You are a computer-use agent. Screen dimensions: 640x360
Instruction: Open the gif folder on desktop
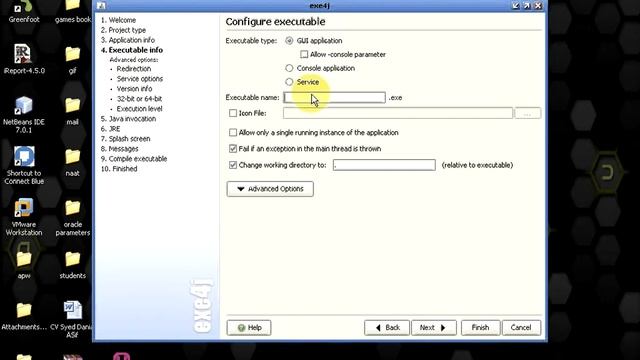tap(72, 60)
